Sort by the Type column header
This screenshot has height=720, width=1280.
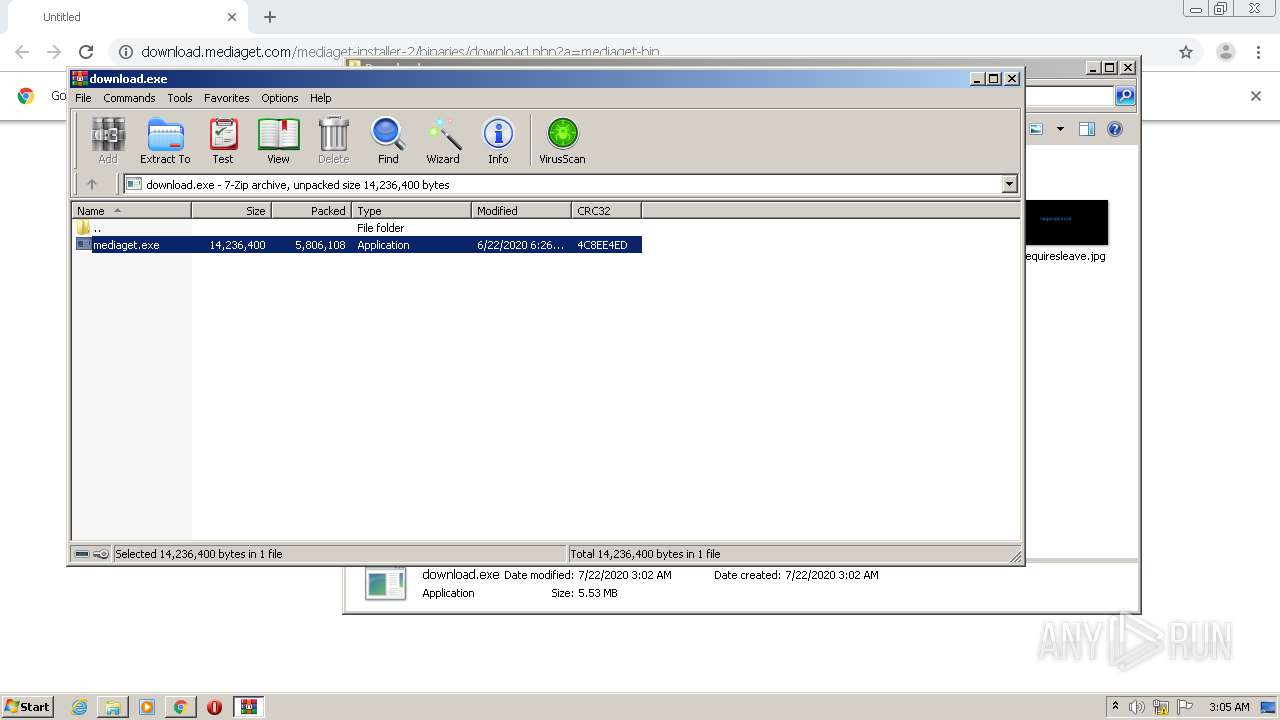tap(411, 210)
